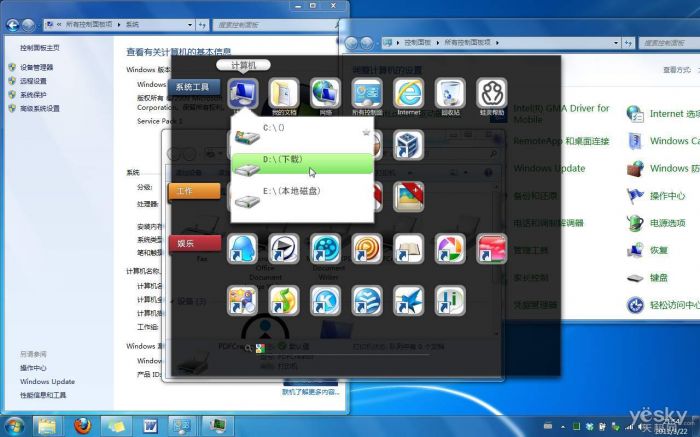Click the 网络 (Network) launcher icon
The height and width of the screenshot is (437, 700).
(x=325, y=94)
